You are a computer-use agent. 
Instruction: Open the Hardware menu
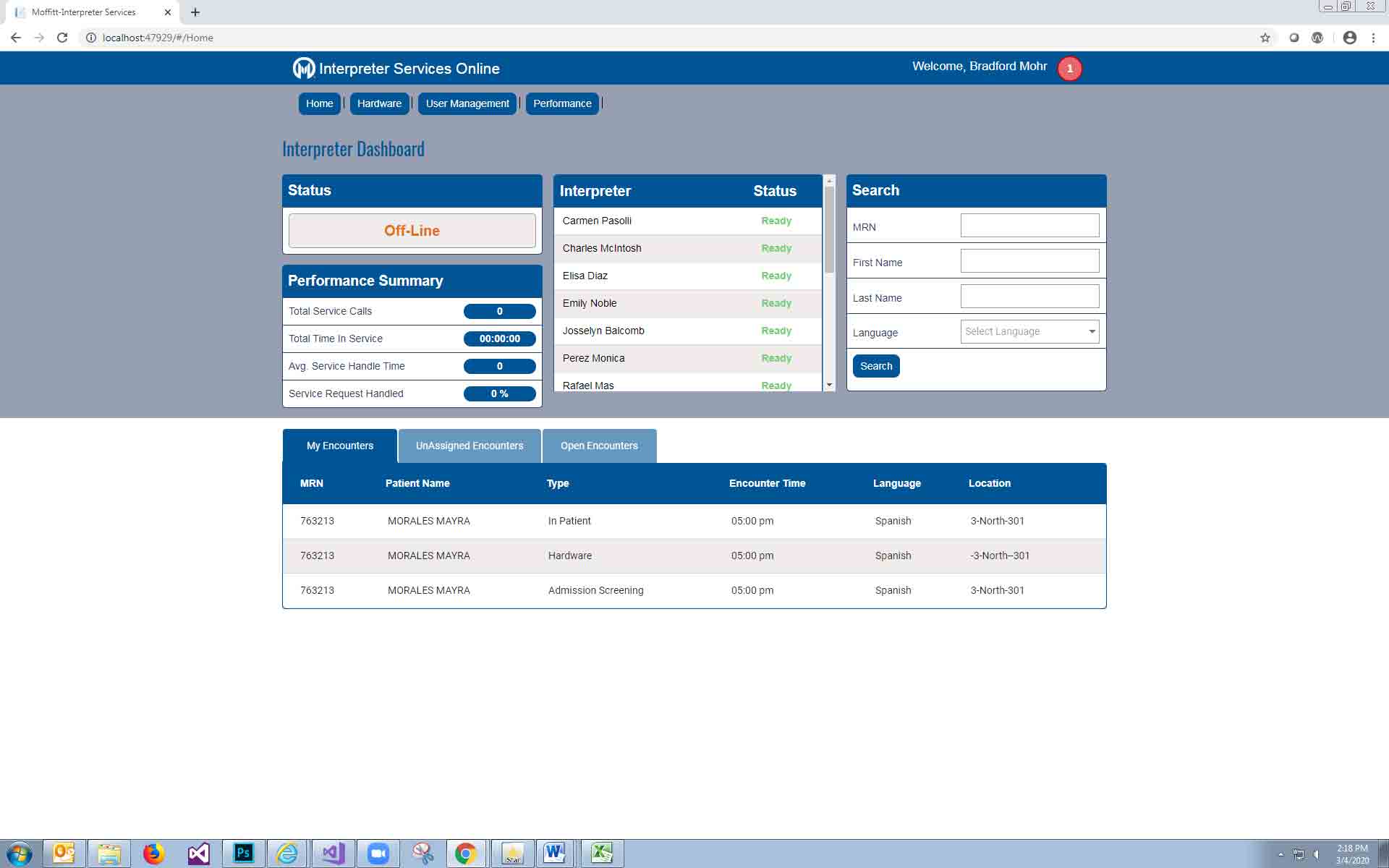point(379,103)
